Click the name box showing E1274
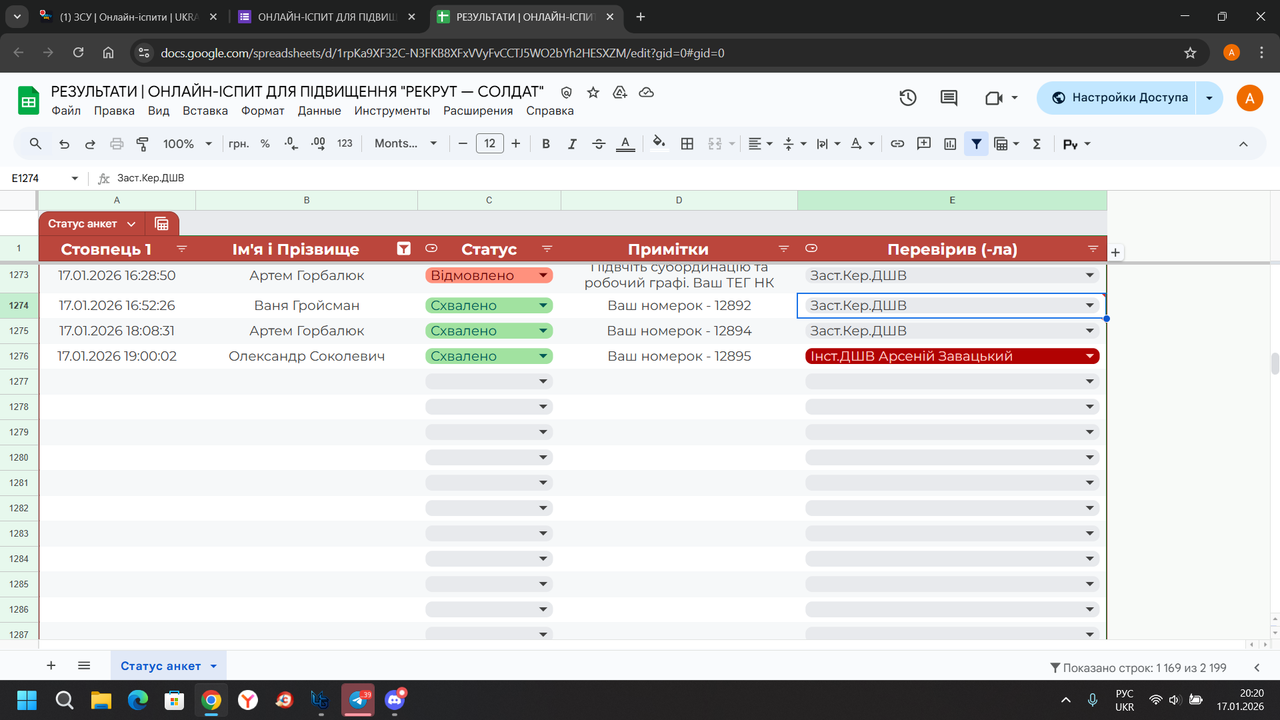 (46, 178)
